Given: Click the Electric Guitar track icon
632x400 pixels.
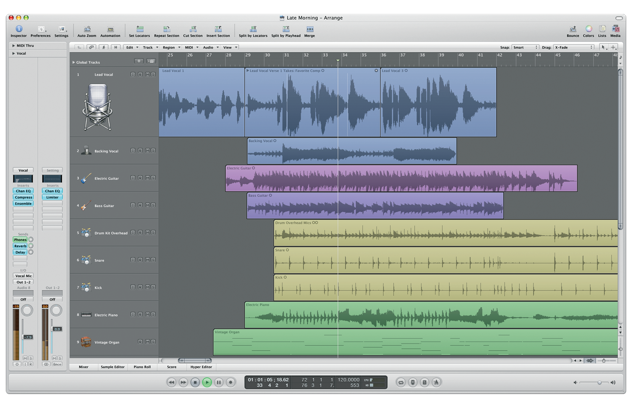Looking at the screenshot, I should (86, 178).
